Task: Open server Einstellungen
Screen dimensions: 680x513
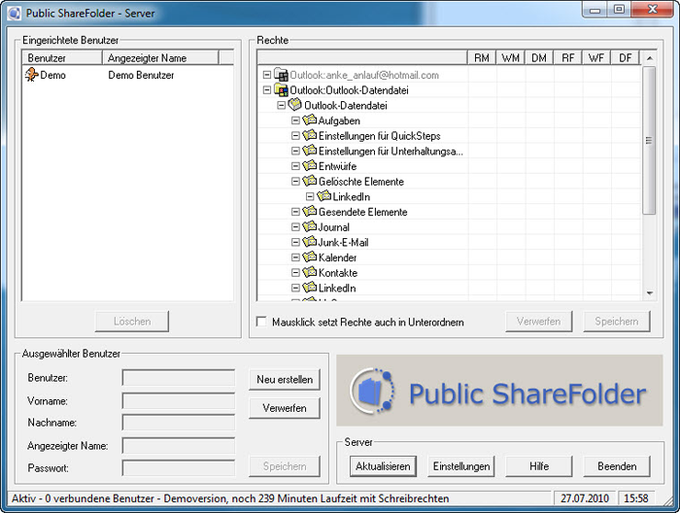Action: 461,466
